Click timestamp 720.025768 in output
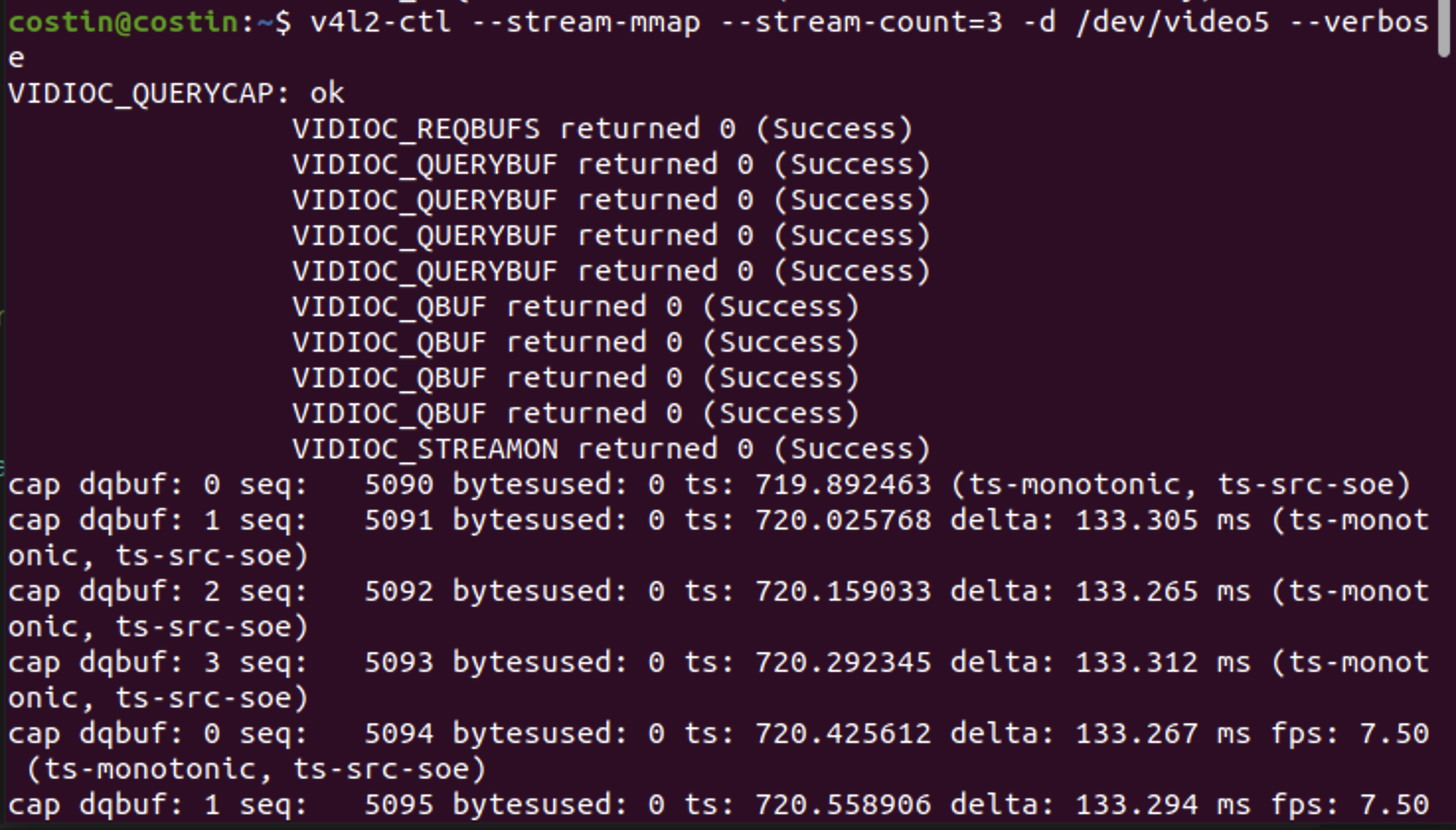Screen dimensions: 1456x830 tap(844, 520)
